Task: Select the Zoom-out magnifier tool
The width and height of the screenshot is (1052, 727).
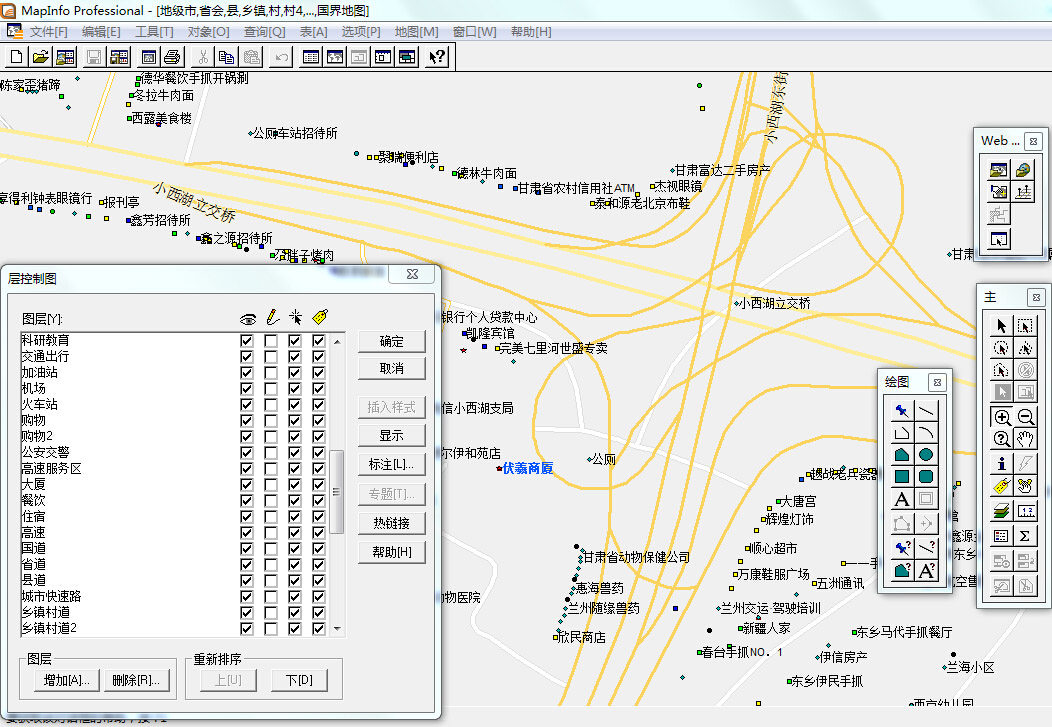Action: (1025, 417)
